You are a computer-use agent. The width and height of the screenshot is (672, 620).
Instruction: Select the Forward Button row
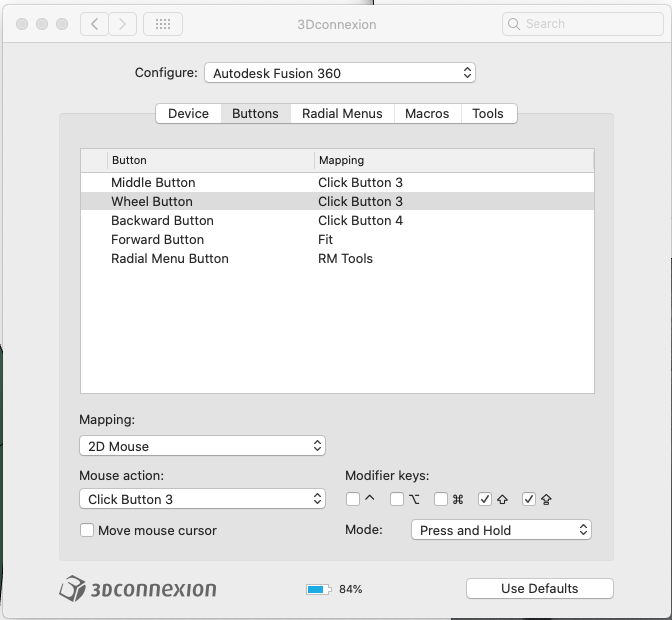pos(337,240)
